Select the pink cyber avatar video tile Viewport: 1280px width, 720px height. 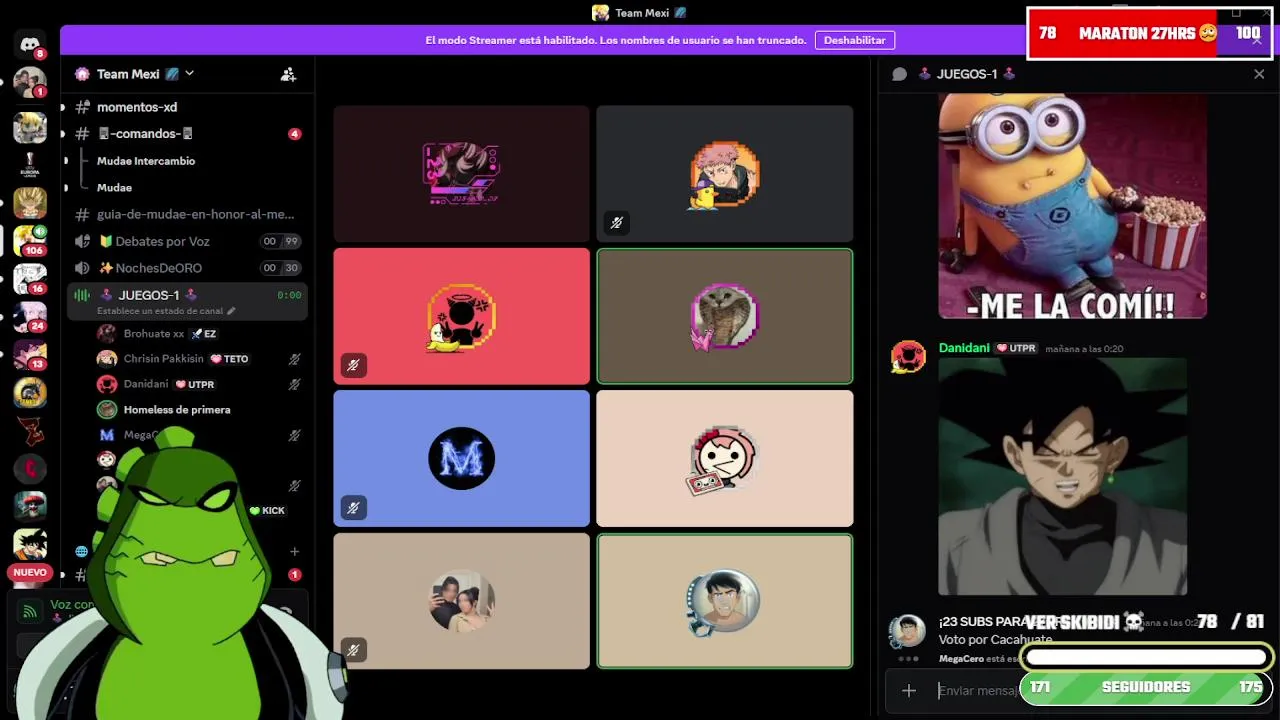click(461, 174)
